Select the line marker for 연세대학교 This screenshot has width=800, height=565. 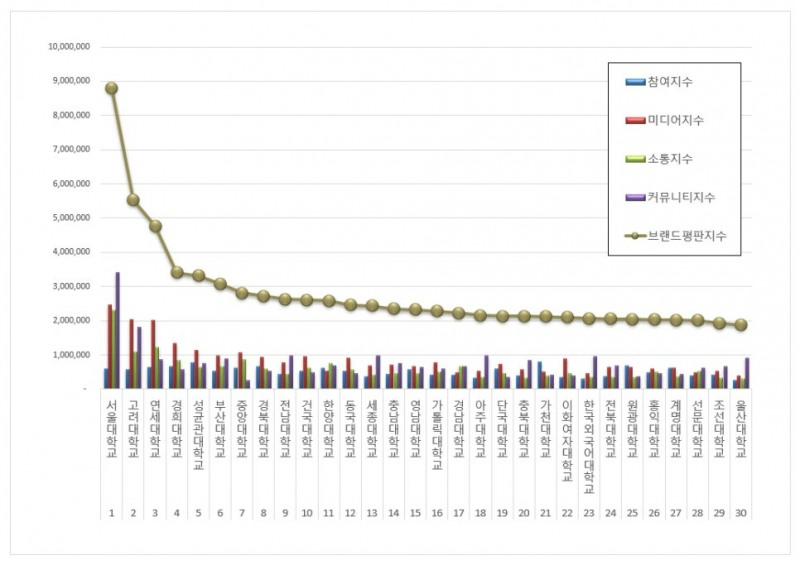click(x=155, y=226)
